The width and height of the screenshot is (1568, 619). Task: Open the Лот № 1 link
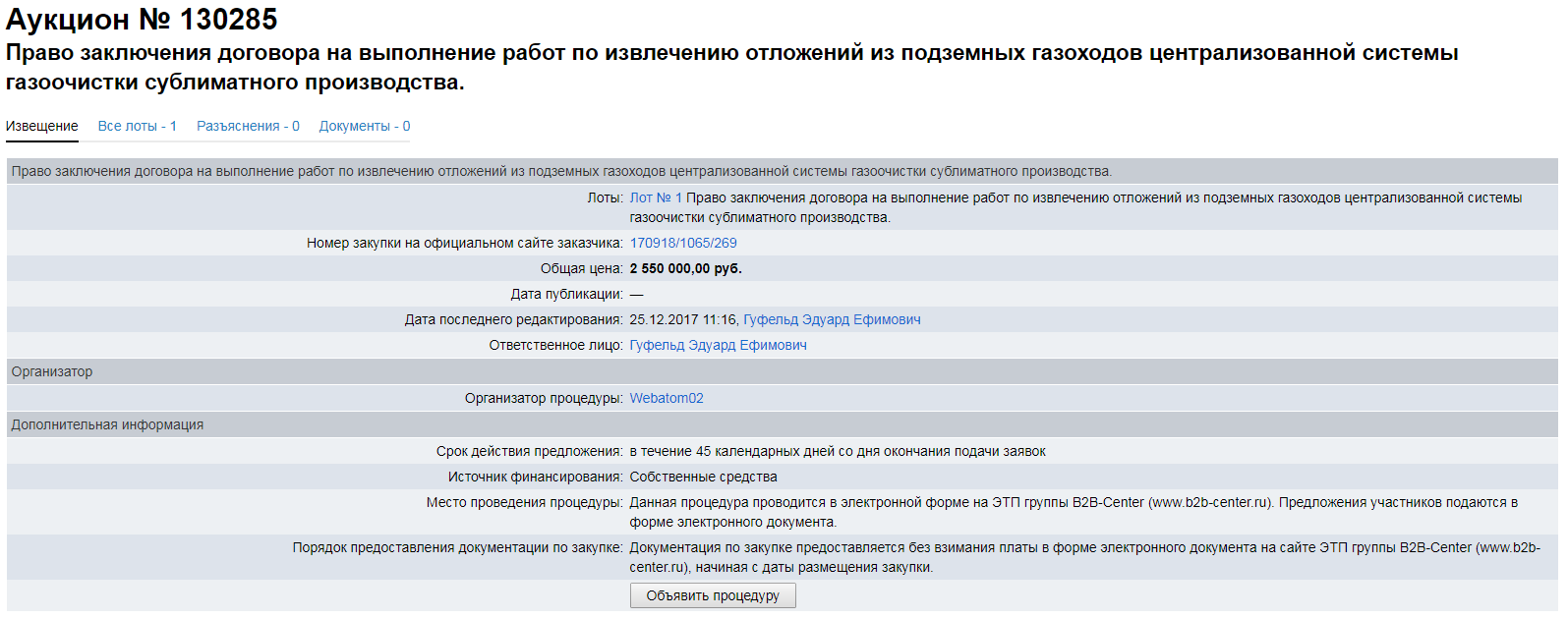[x=656, y=197]
